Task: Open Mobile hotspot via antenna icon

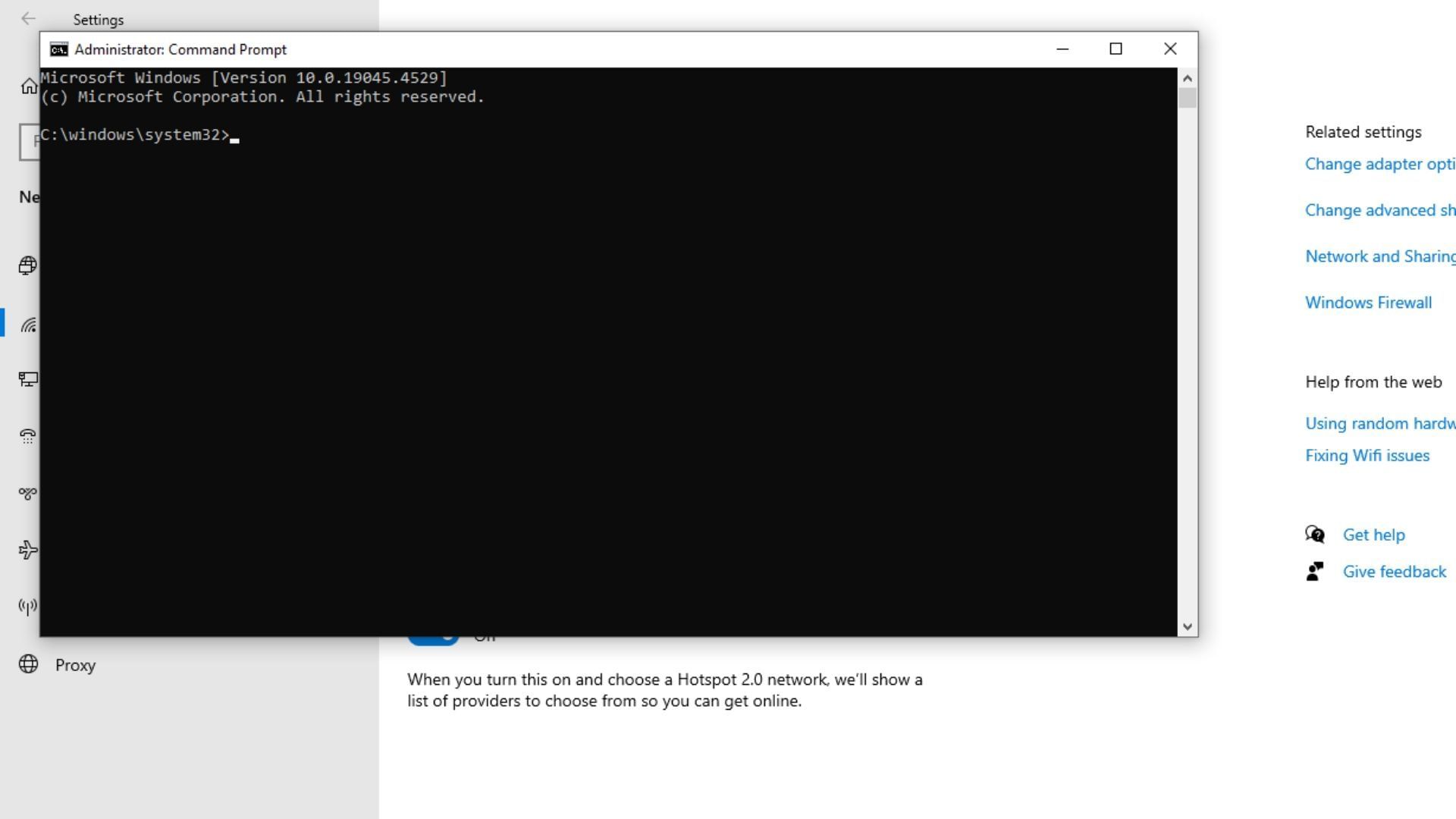Action: point(28,607)
